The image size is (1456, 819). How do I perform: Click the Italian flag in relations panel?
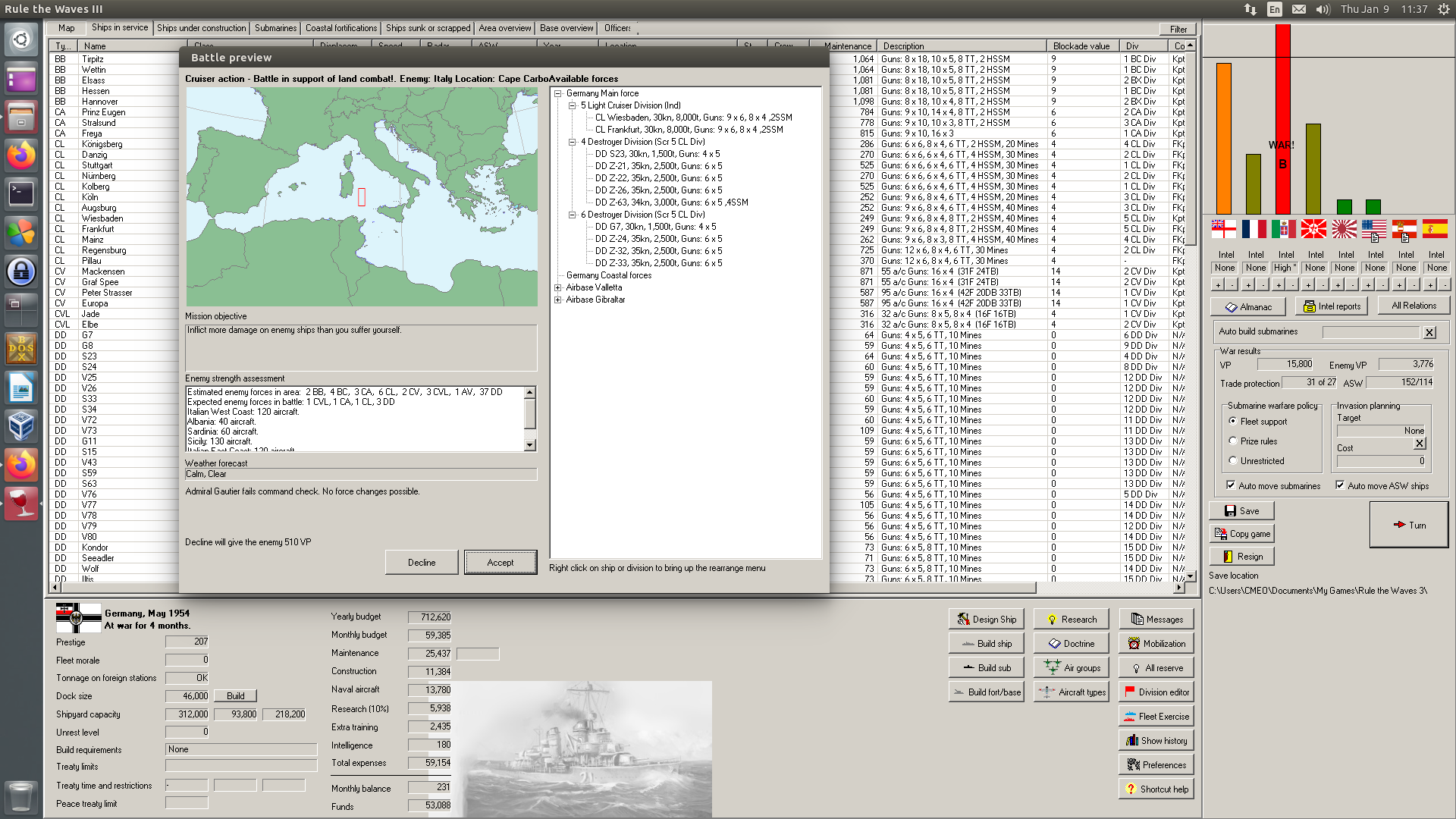click(1283, 228)
